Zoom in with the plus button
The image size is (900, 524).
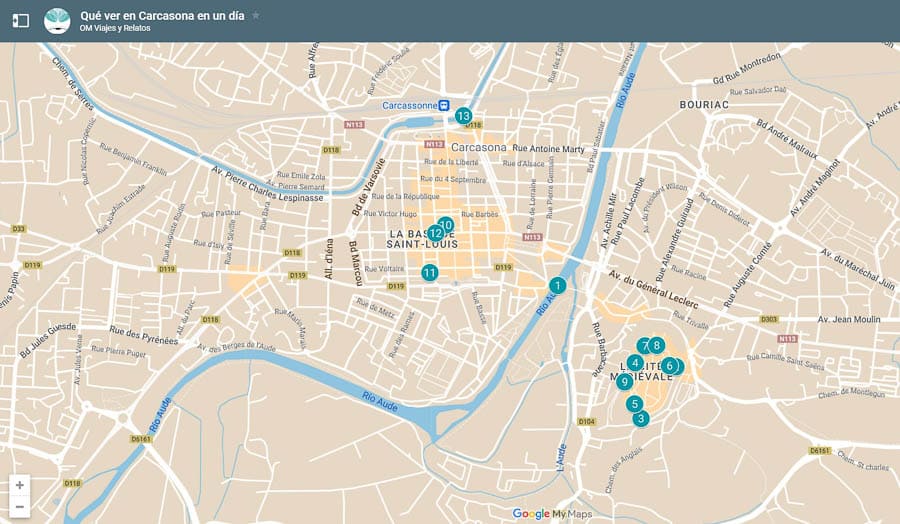pyautogui.click(x=20, y=485)
